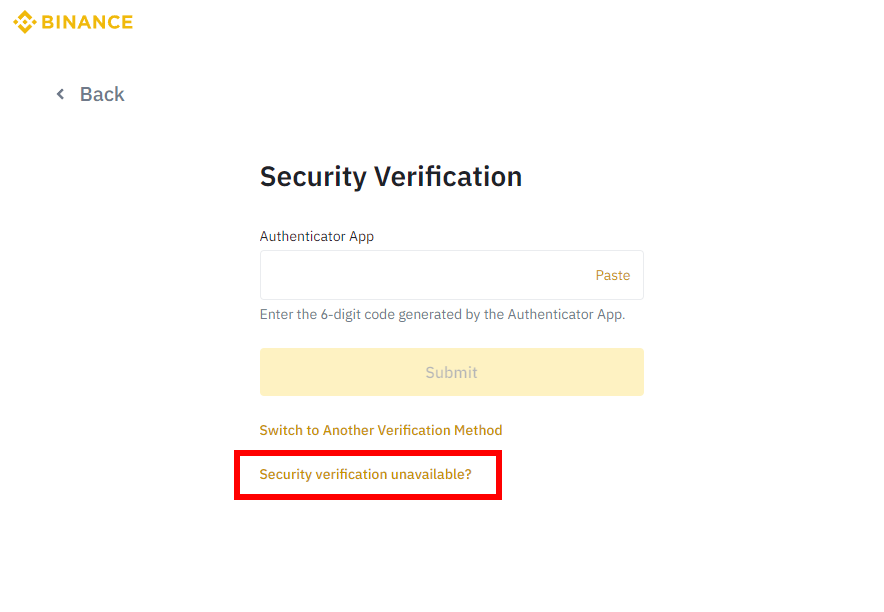Click the 6-digit code helper text
This screenshot has width=884, height=612.
tap(442, 314)
